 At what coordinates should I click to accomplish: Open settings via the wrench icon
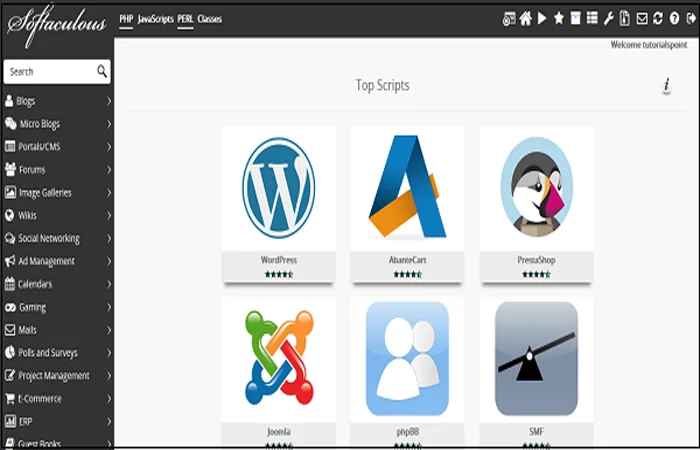[608, 18]
